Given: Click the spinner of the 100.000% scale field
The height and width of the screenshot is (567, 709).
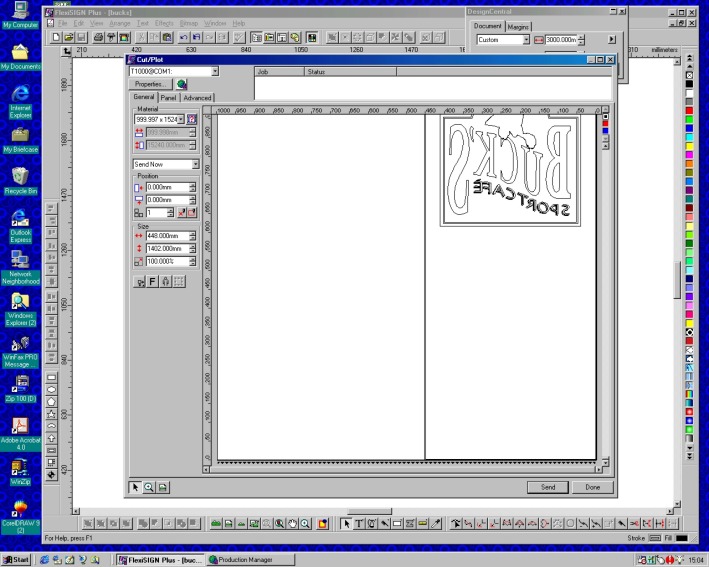Looking at the screenshot, I should 193,261.
